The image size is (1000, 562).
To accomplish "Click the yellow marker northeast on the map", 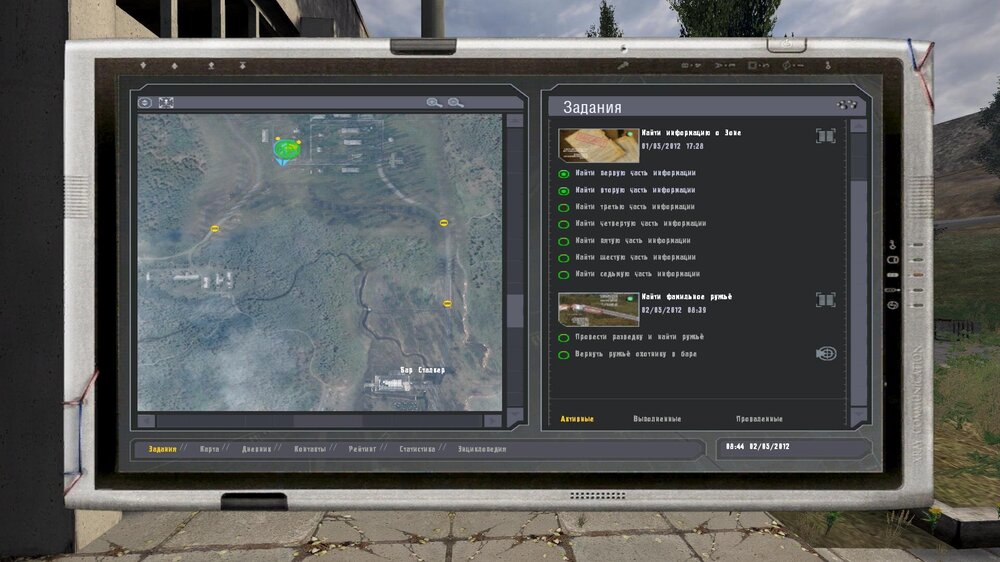I will [443, 223].
